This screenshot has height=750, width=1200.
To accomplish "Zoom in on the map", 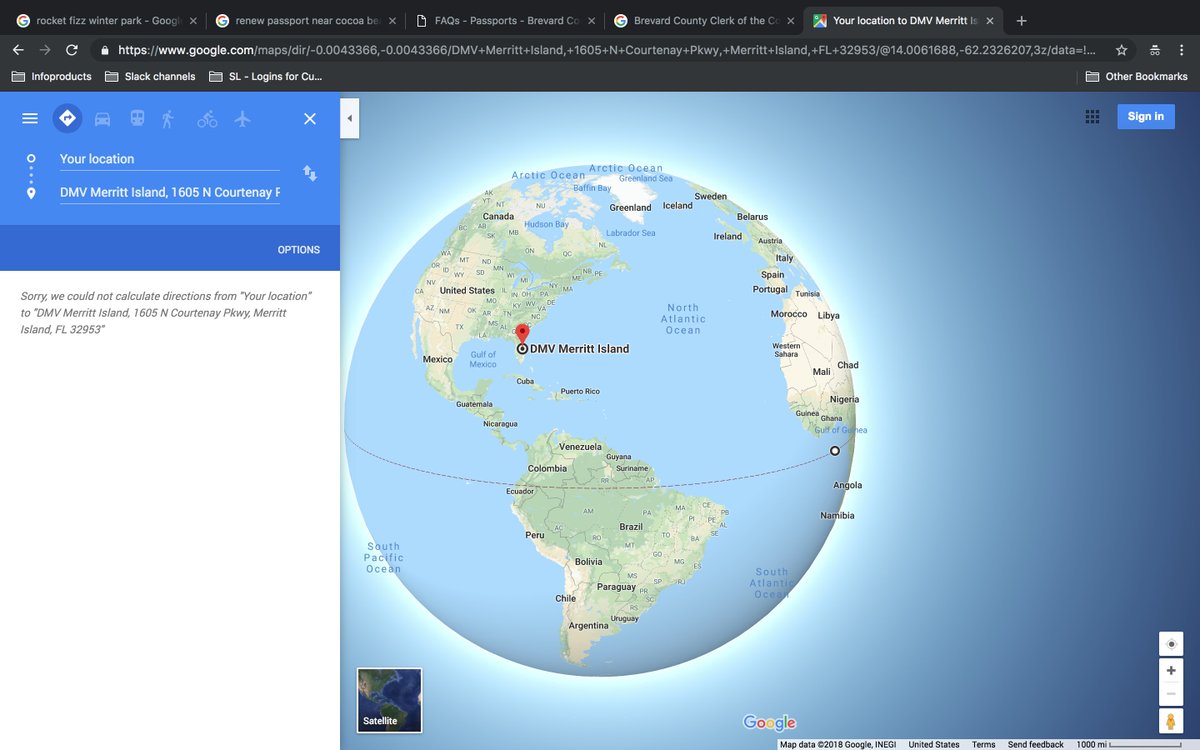I will 1171,671.
